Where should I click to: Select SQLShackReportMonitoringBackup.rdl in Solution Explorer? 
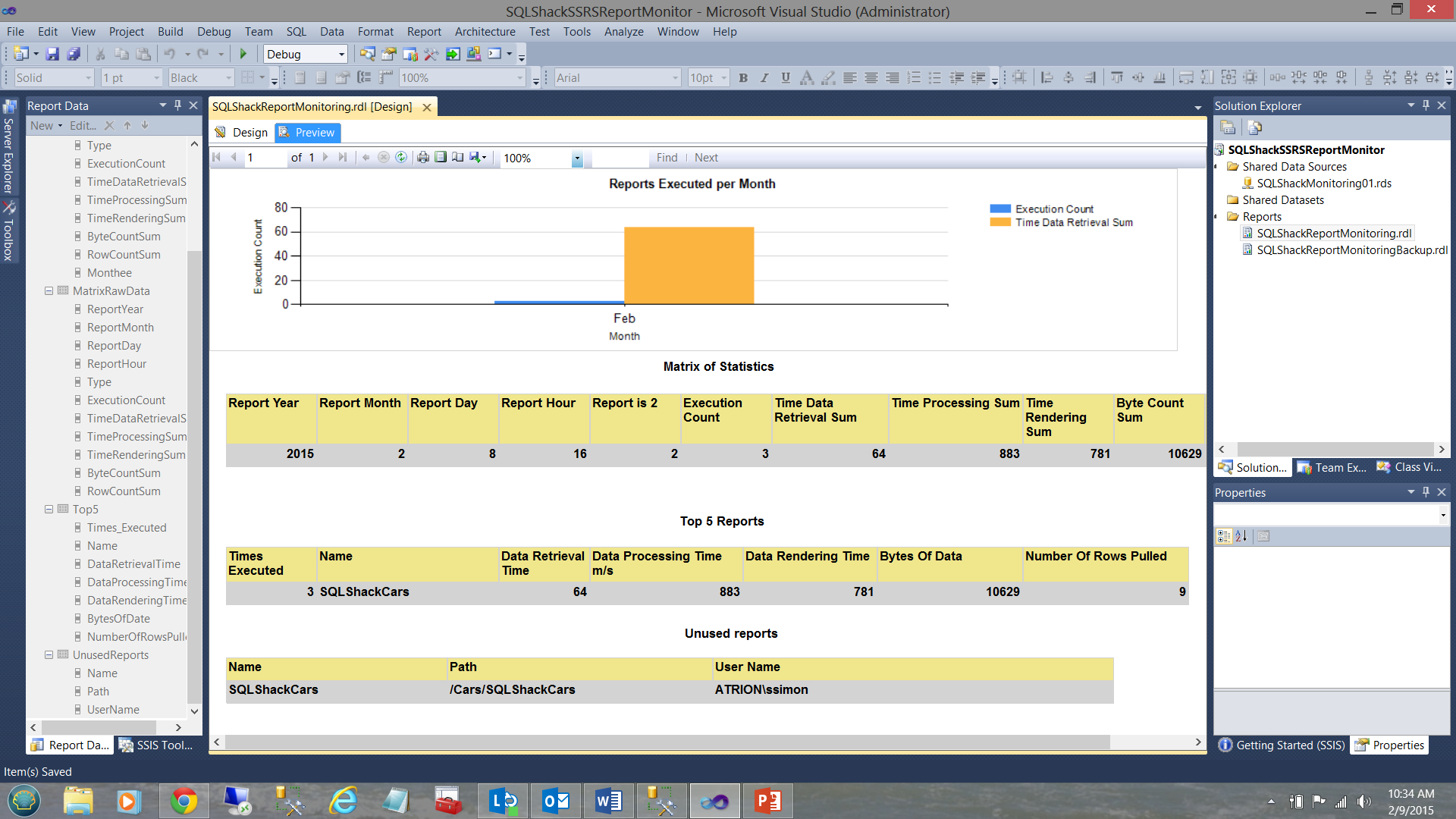1351,250
